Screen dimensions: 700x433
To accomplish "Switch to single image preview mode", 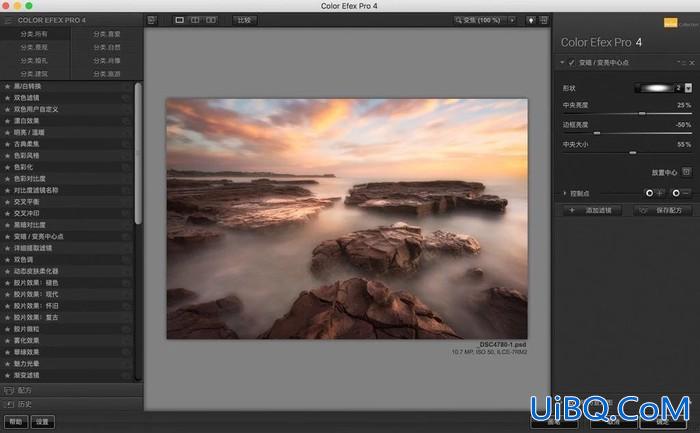I will pyautogui.click(x=179, y=20).
